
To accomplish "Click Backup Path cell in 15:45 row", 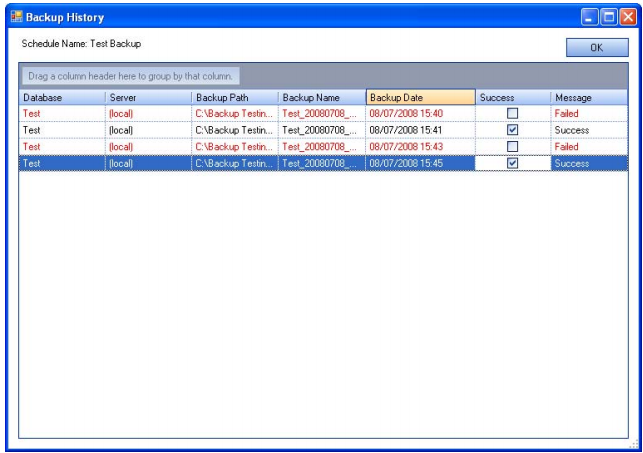I will (x=235, y=163).
